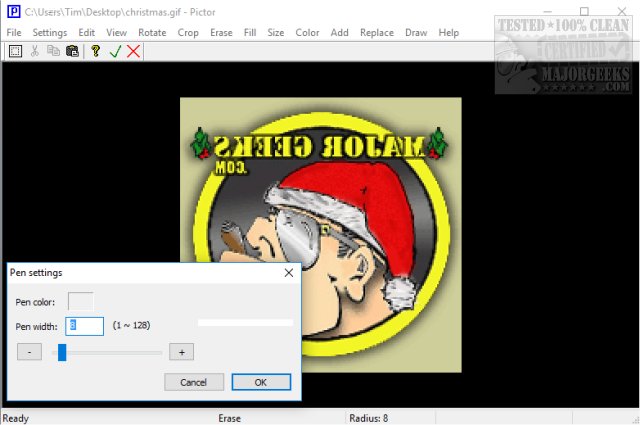Click the Pen color swatch
Image resolution: width=640 pixels, height=425 pixels.
pos(81,302)
